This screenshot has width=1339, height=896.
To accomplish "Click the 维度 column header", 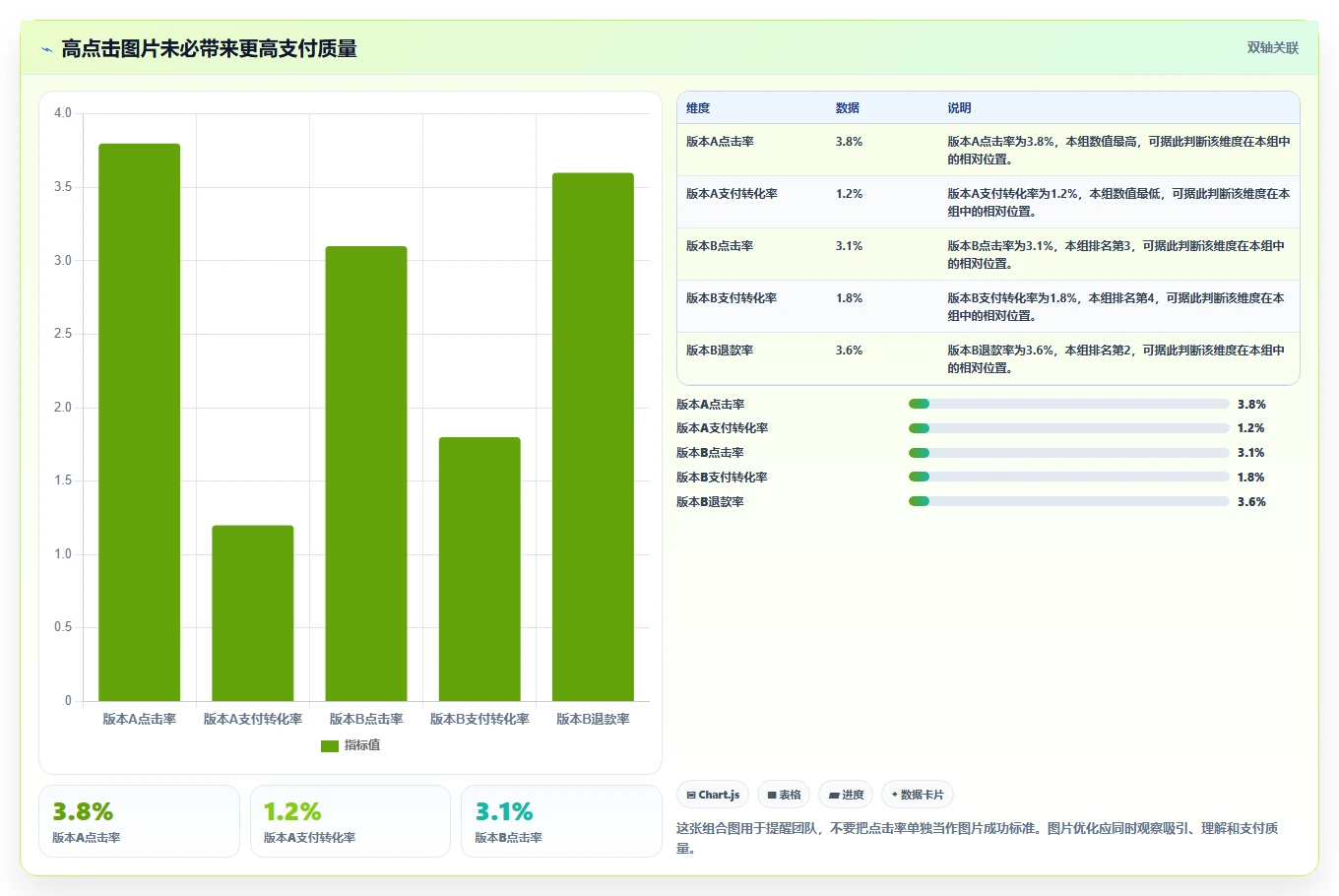I will [698, 108].
